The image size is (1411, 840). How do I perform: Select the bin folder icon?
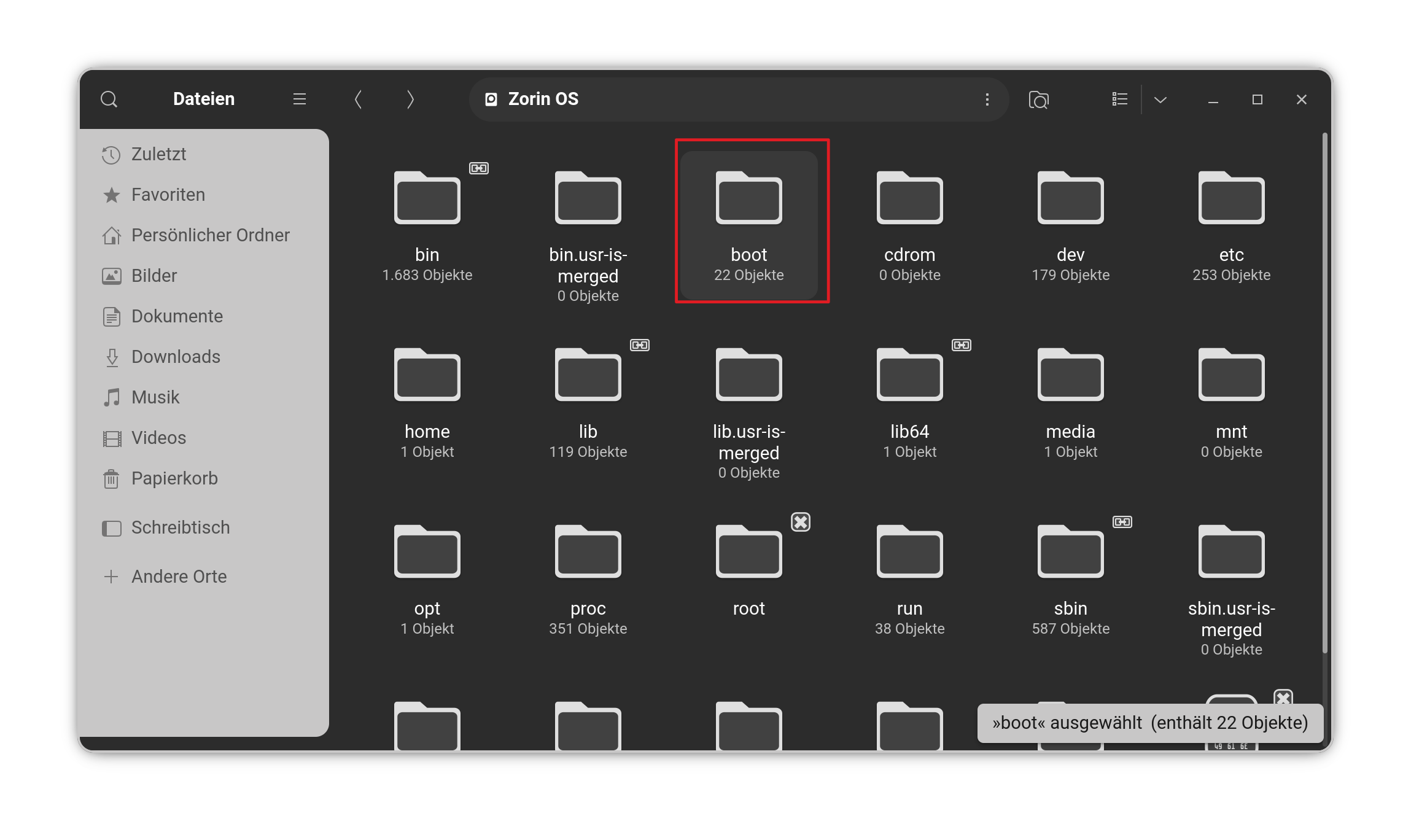[x=427, y=198]
